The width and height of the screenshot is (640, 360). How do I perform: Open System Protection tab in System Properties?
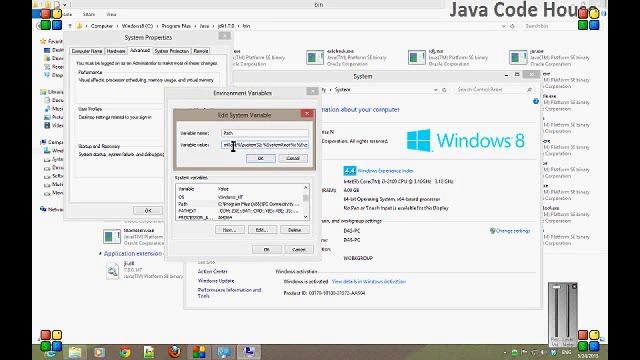(x=172, y=51)
